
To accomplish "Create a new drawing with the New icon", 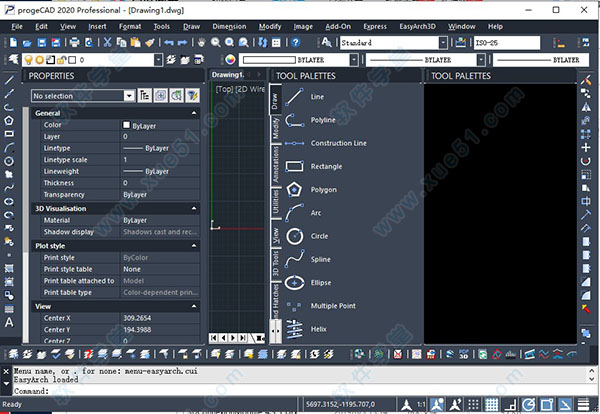I will [13, 42].
